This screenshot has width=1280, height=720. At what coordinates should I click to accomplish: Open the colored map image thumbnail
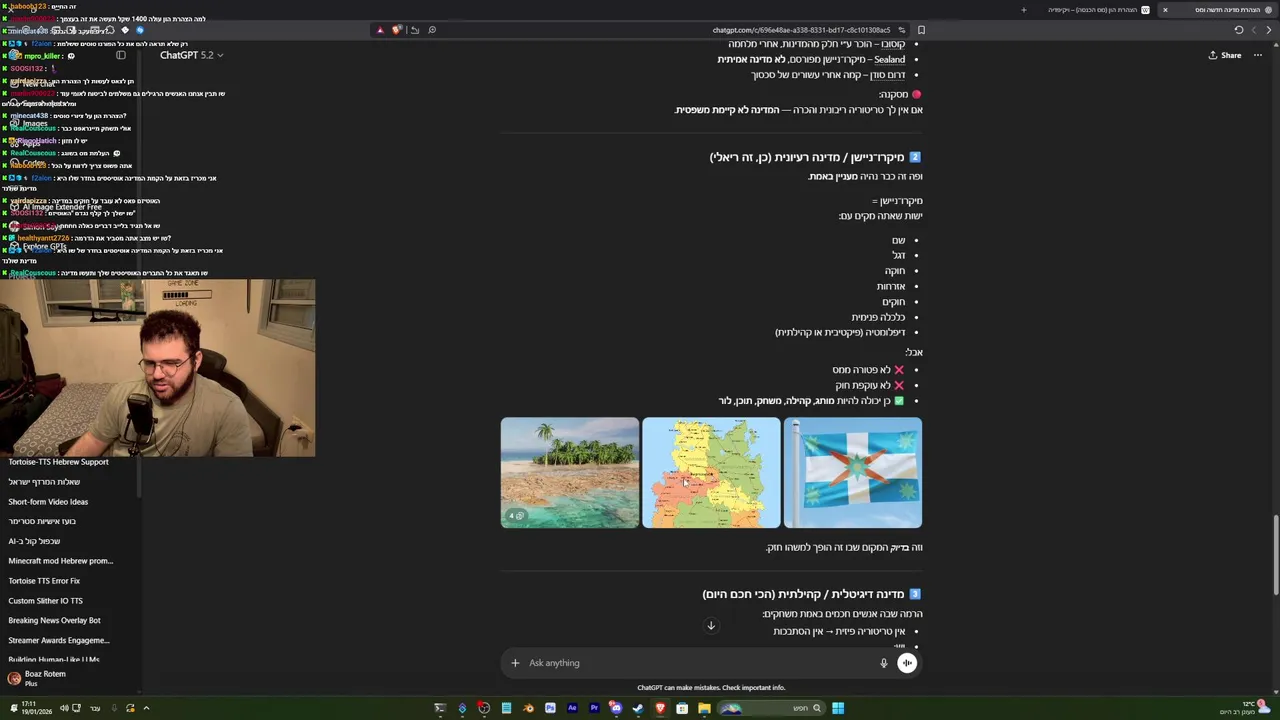[x=711, y=472]
